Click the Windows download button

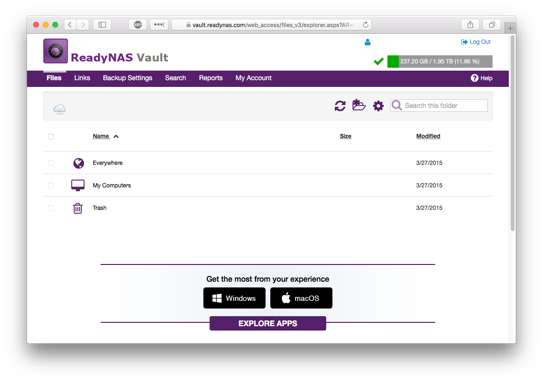click(234, 298)
